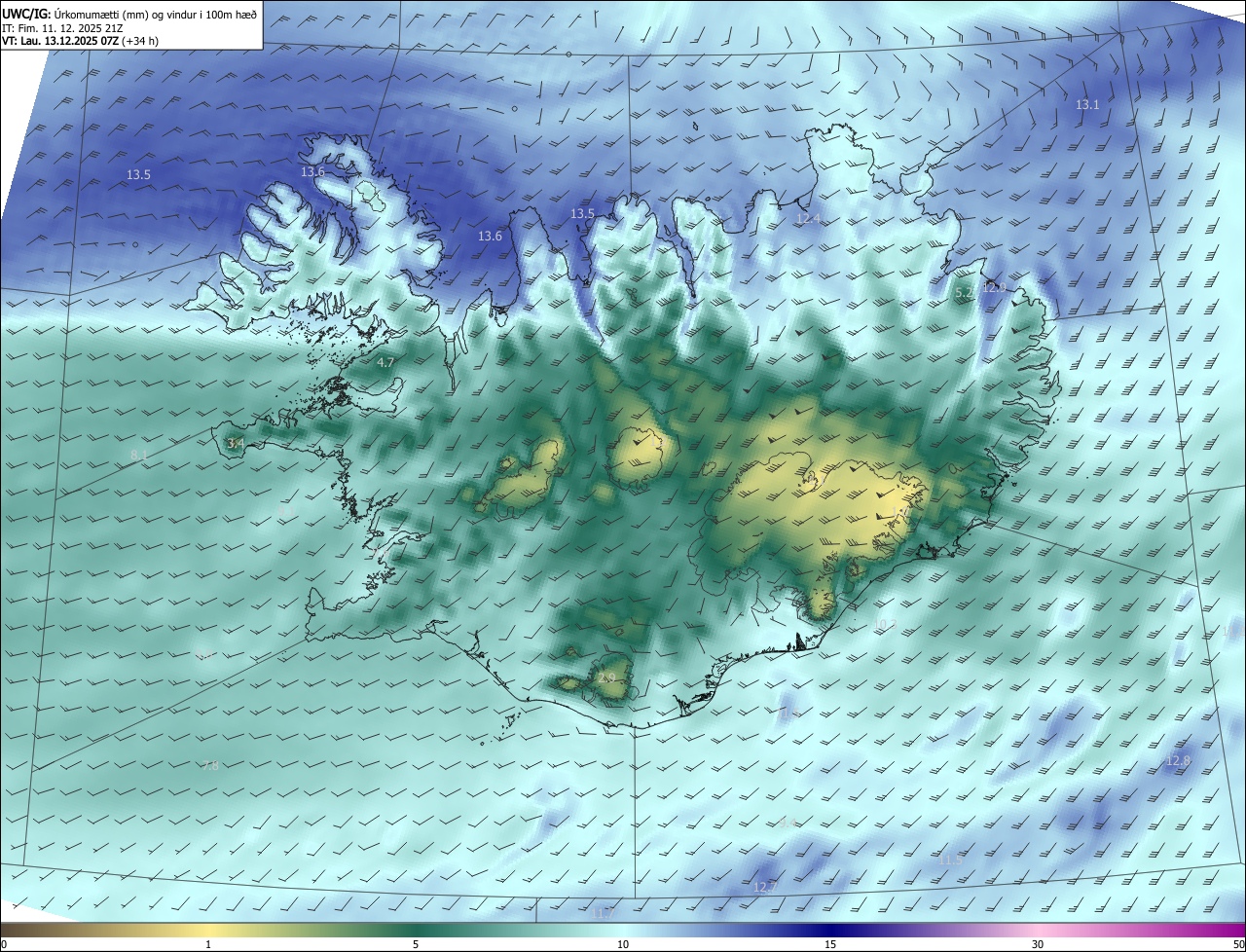The width and height of the screenshot is (1246, 952).
Task: Click the 12.7 value label near the bottom
Action: tap(765, 887)
